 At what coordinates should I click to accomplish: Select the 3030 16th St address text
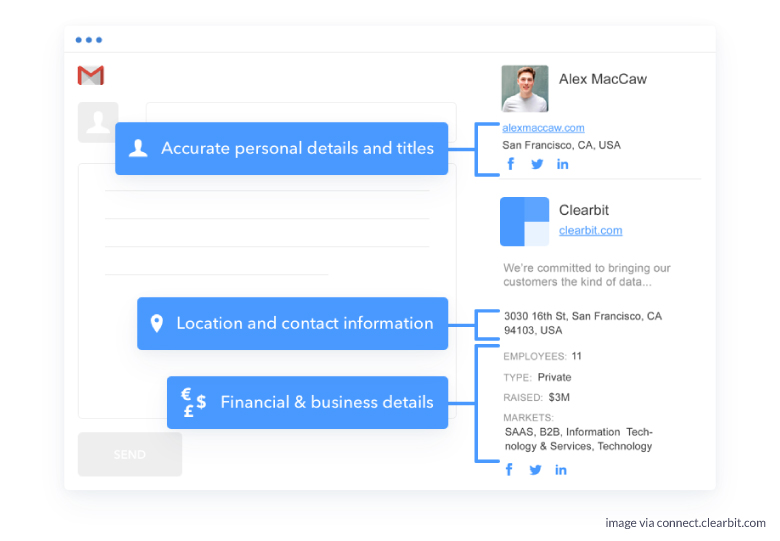click(583, 323)
